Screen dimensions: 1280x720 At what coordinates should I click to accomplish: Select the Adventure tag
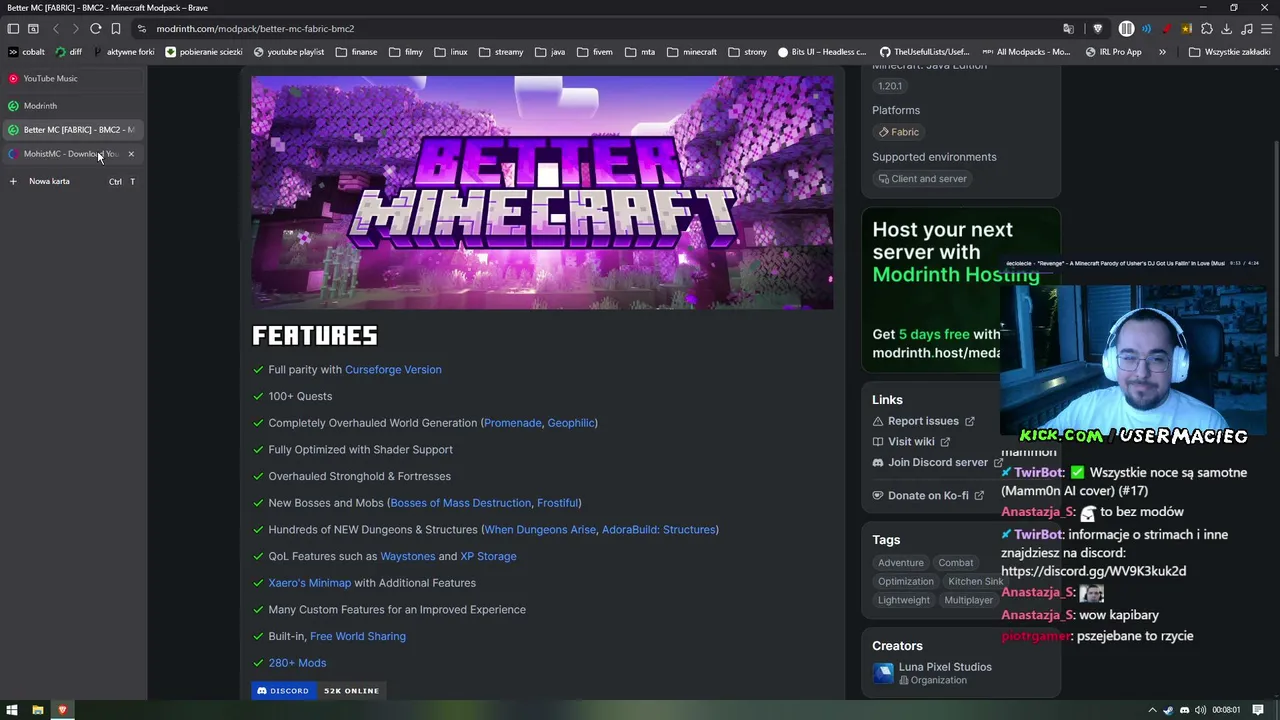click(x=901, y=563)
